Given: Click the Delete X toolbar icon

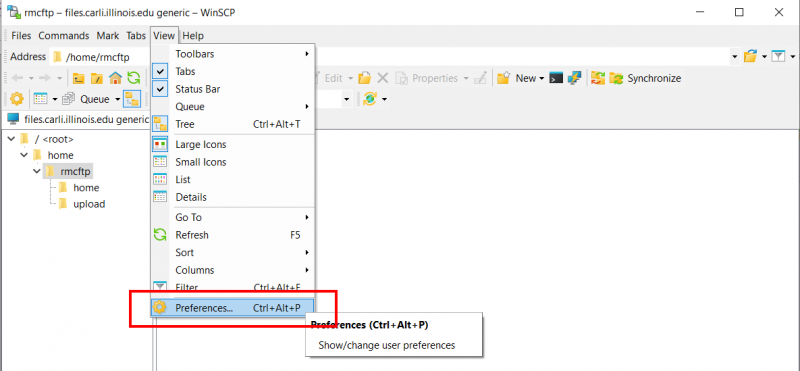Looking at the screenshot, I should pyautogui.click(x=383, y=79).
